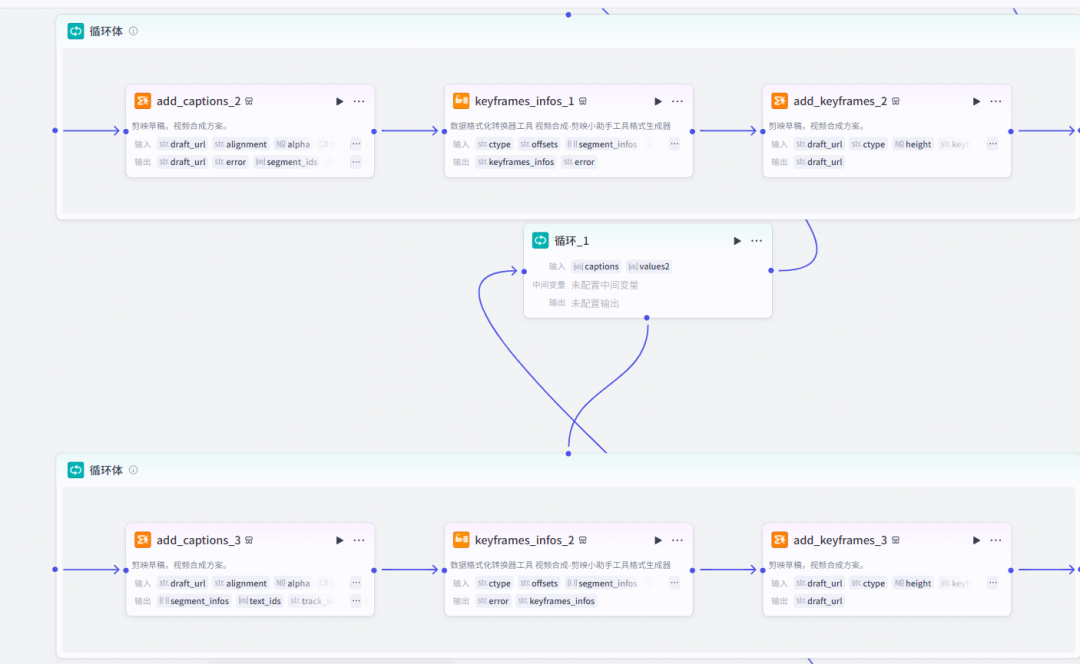Run the 循环_1 loop node

(x=737, y=240)
